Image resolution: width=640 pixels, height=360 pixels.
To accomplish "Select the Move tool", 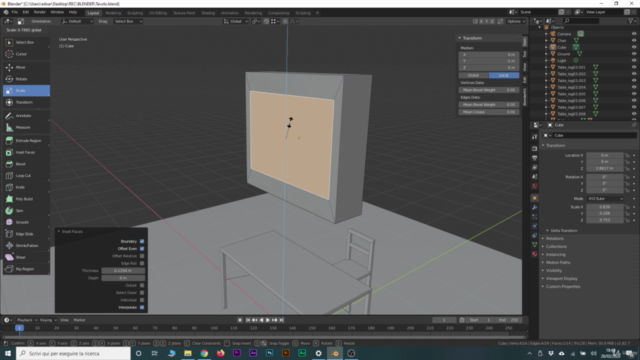I will pyautogui.click(x=26, y=67).
